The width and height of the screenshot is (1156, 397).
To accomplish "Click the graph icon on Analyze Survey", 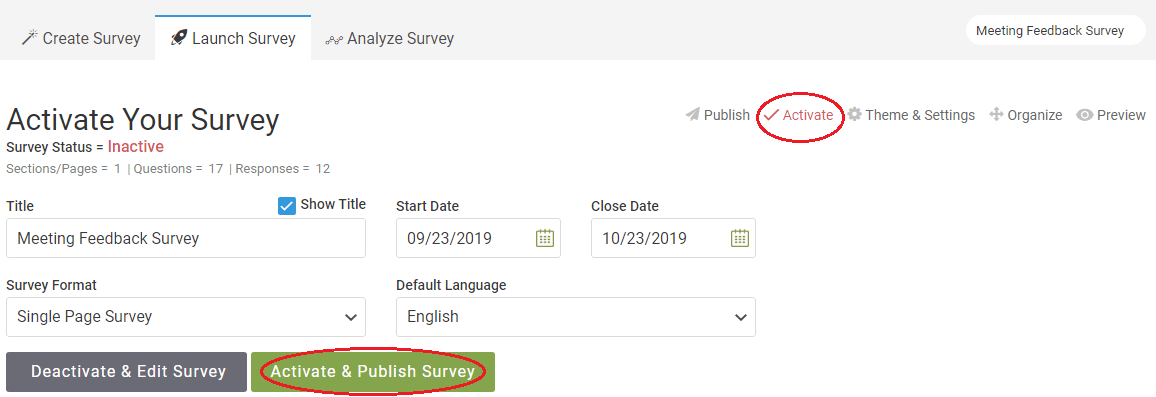I will (x=334, y=38).
